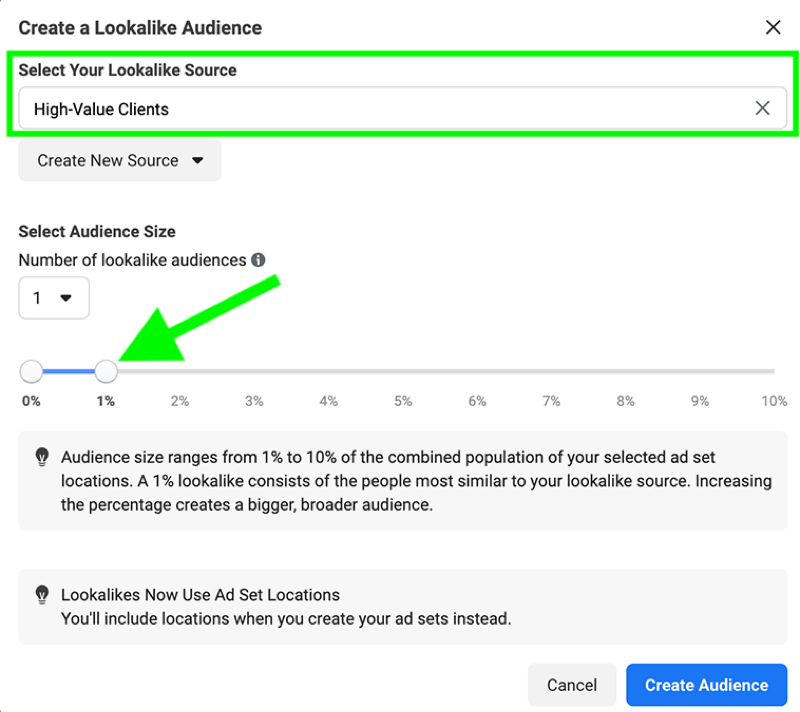Click the Lookalikes Now Use Ad Set Locations notice
800x712 pixels.
[403, 606]
